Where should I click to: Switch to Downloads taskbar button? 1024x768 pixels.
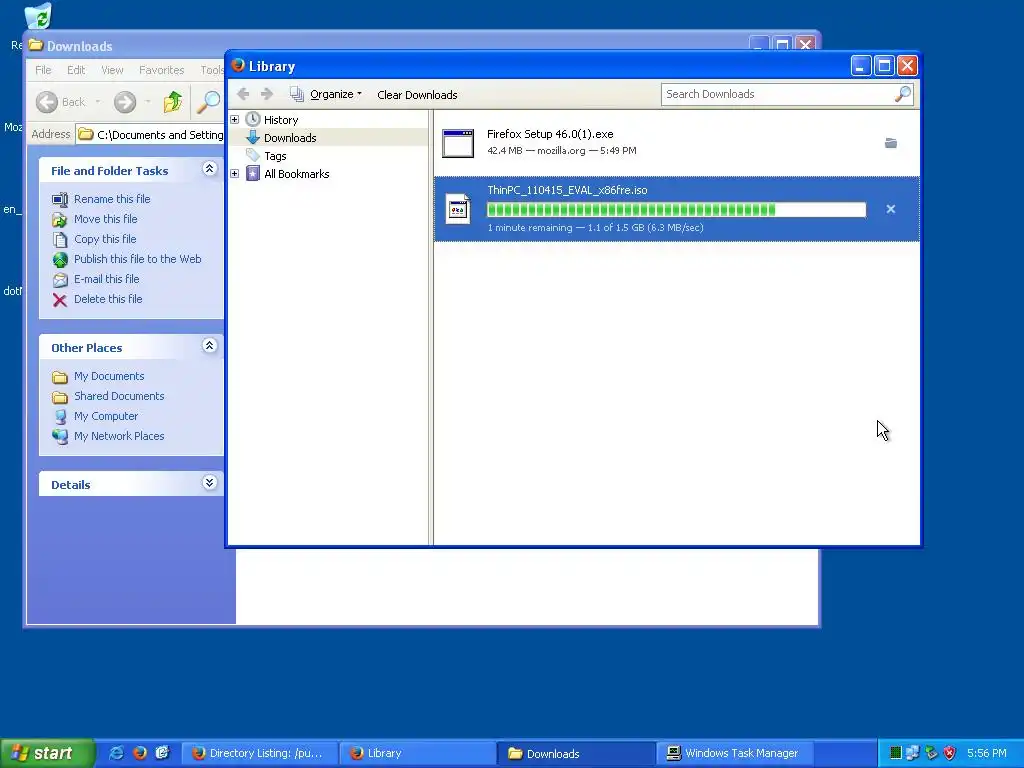coord(575,754)
